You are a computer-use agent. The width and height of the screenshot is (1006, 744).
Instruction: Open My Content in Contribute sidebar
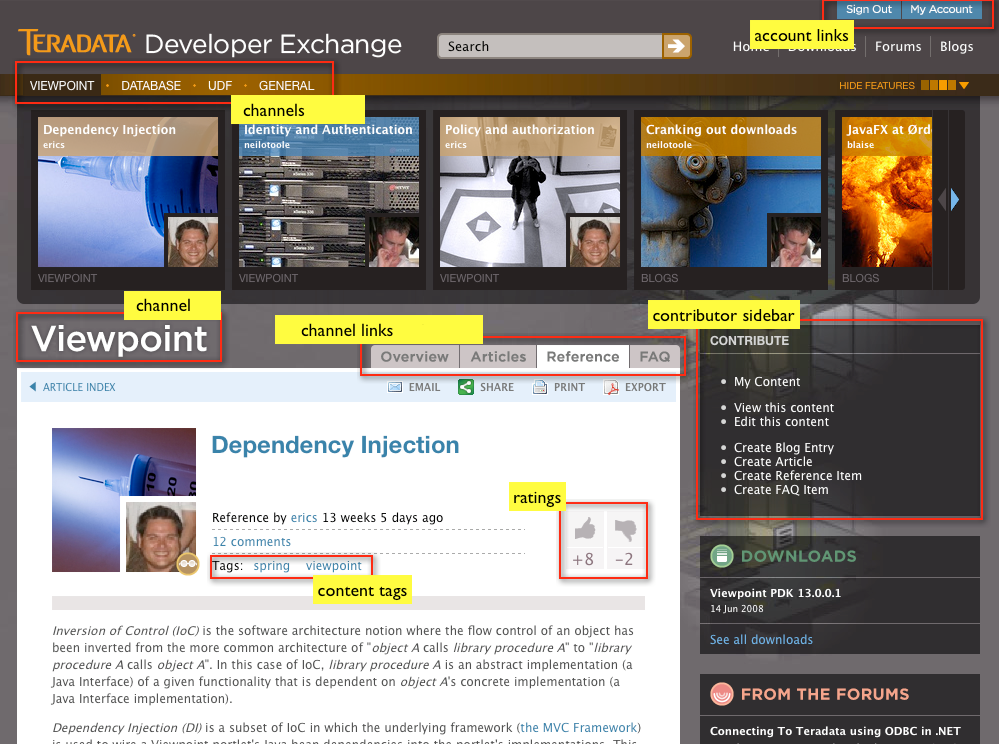[x=767, y=382]
